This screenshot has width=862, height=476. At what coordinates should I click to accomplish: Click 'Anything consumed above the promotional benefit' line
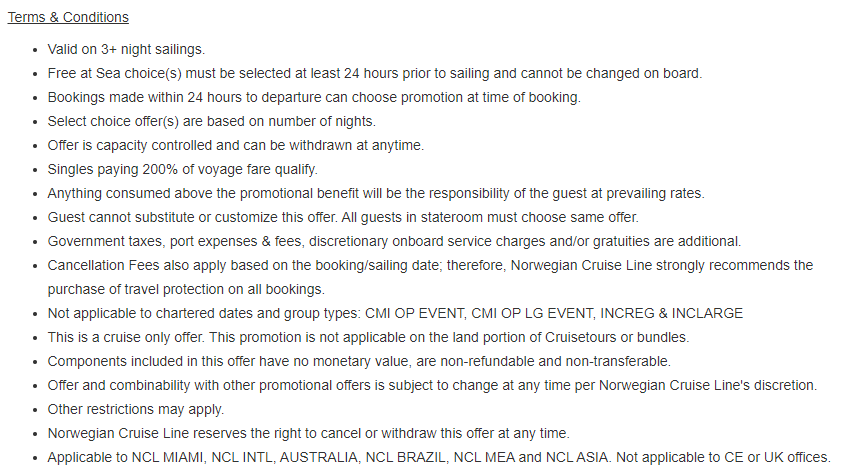375,193
